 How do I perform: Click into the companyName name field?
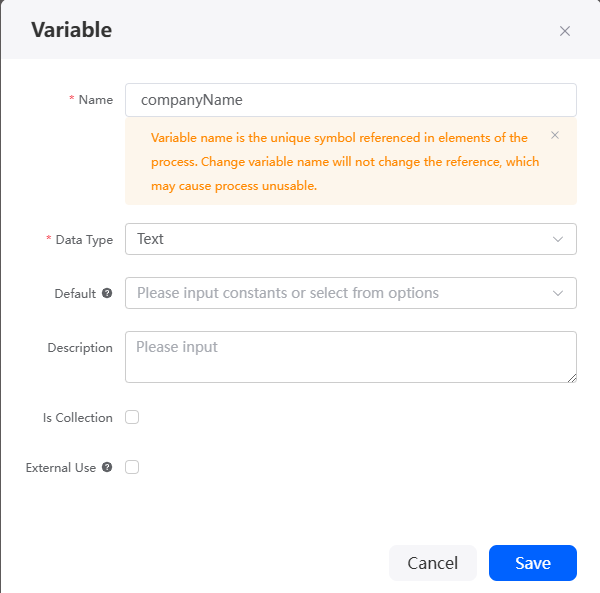[x=351, y=100]
